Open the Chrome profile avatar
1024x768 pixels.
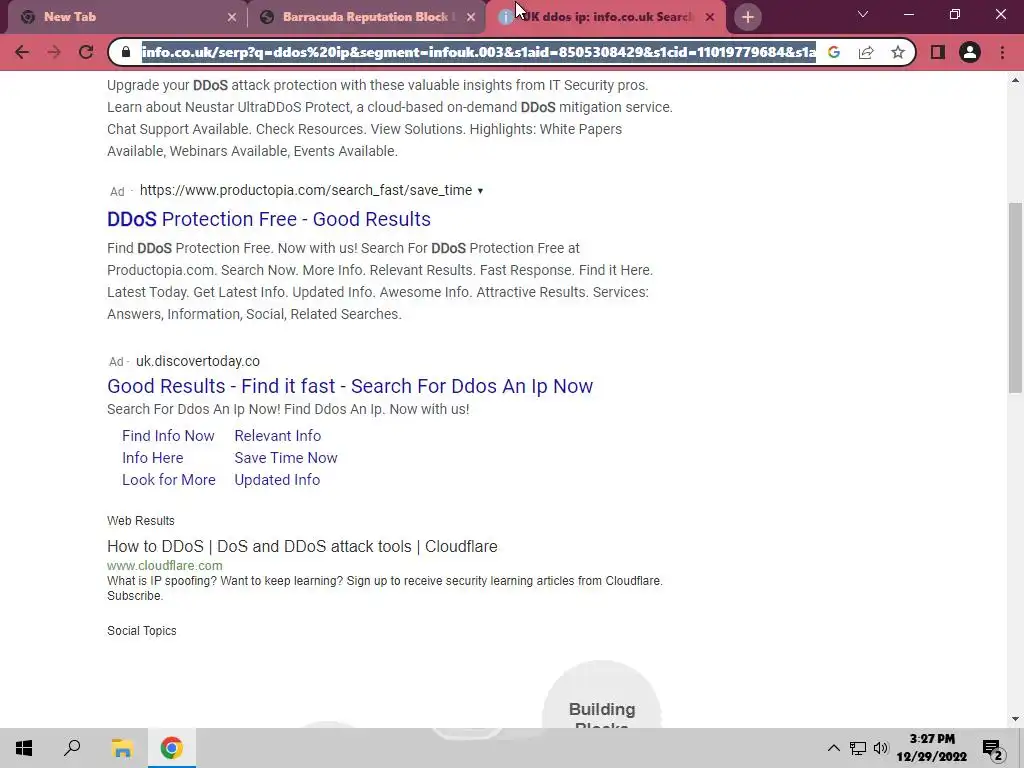(970, 52)
